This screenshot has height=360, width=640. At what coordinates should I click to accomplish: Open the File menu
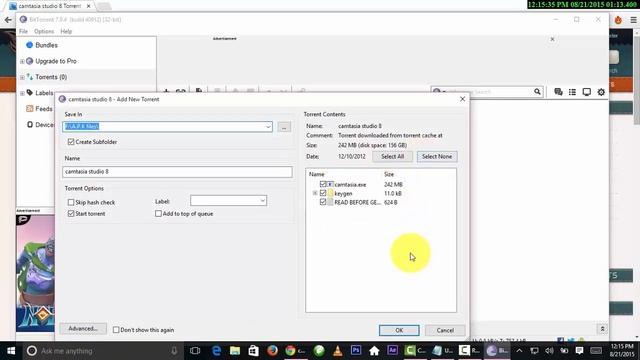23,31
